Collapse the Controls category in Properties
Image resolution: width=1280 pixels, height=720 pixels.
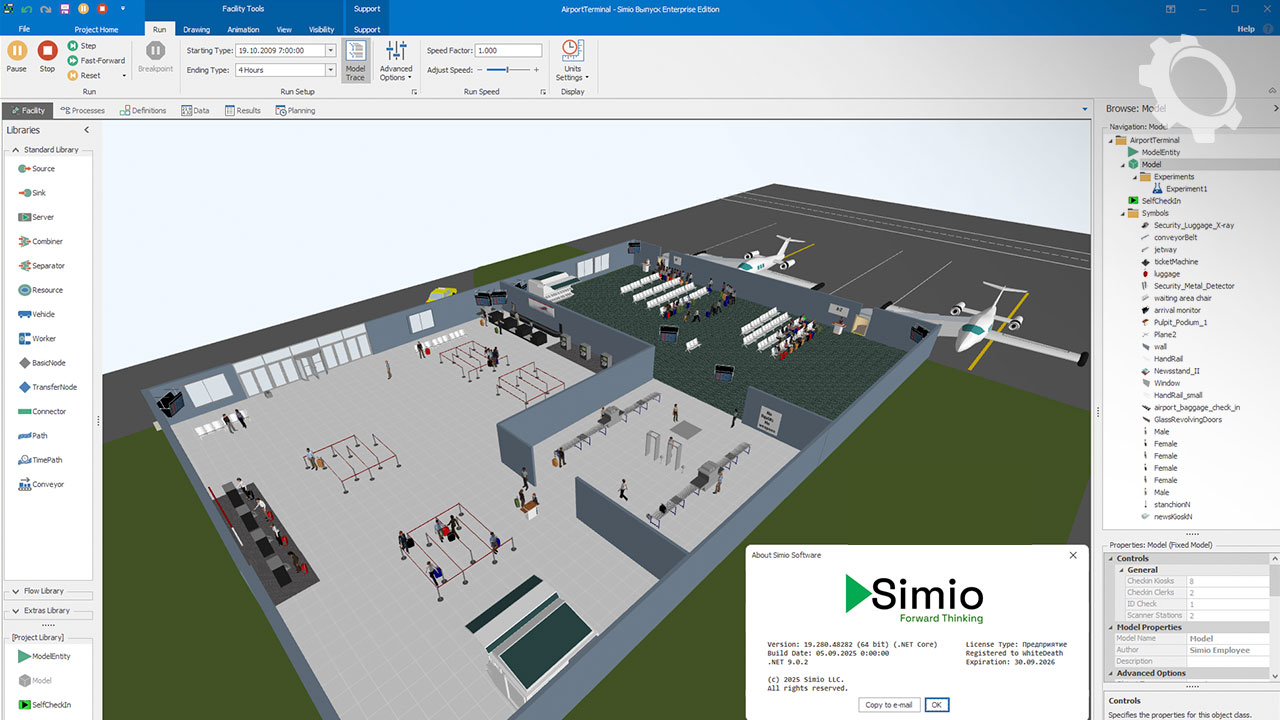pyautogui.click(x=1111, y=559)
